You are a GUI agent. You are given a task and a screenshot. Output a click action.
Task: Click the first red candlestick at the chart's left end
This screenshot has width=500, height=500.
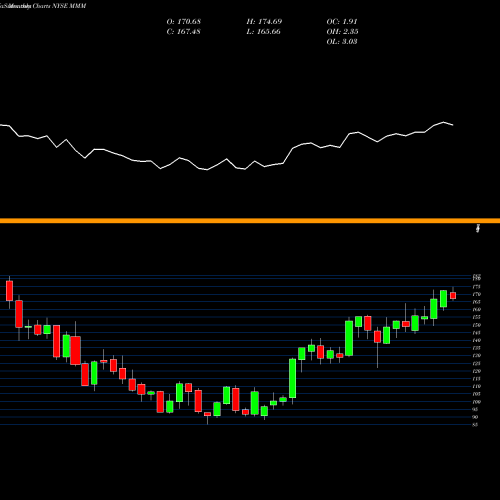click(9, 291)
